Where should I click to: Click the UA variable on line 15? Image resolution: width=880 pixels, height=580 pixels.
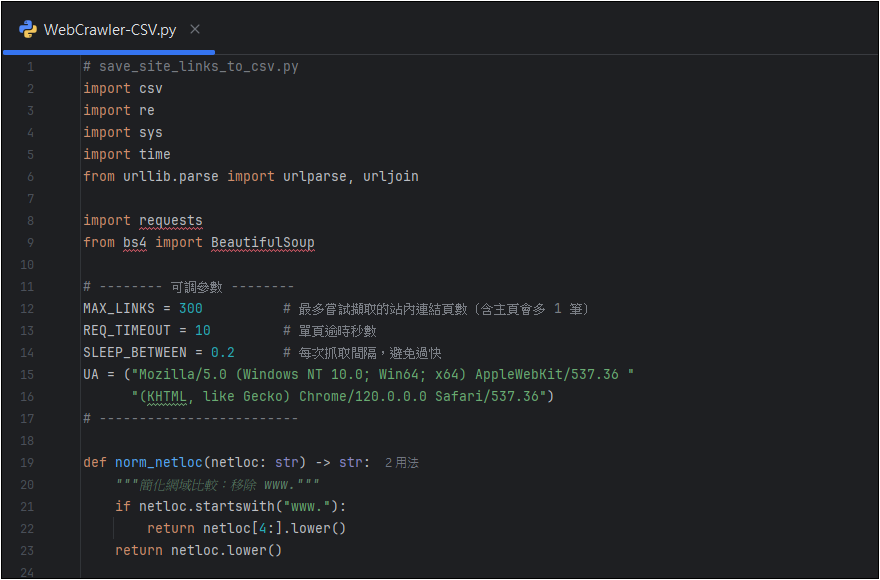click(x=91, y=374)
